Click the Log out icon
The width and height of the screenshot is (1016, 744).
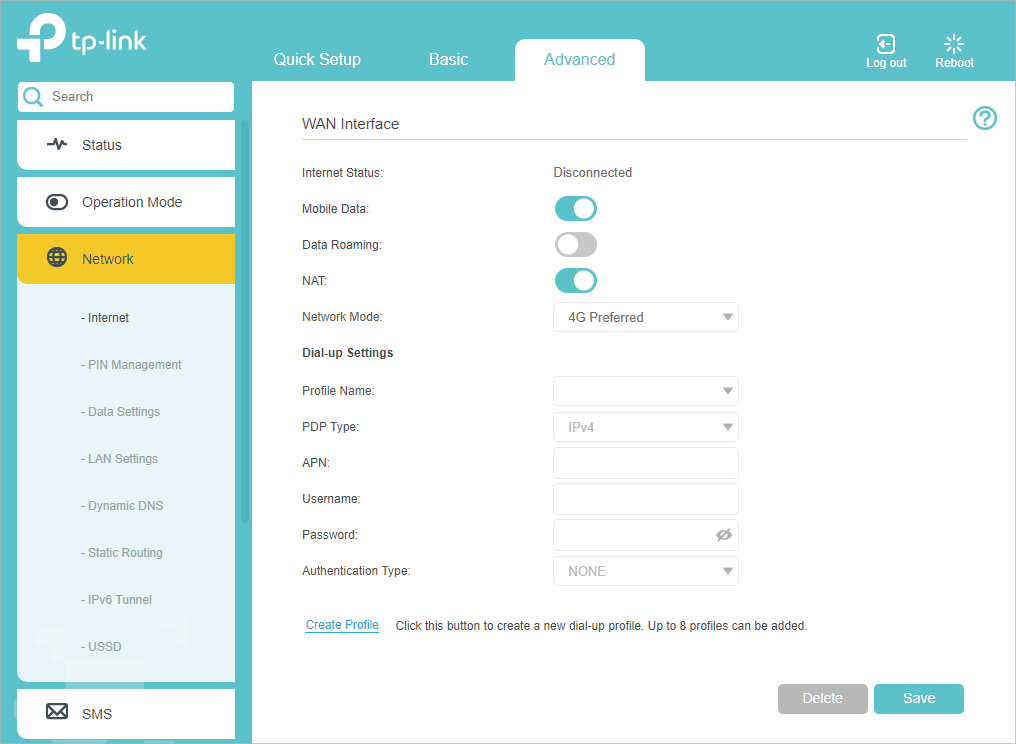[x=885, y=44]
